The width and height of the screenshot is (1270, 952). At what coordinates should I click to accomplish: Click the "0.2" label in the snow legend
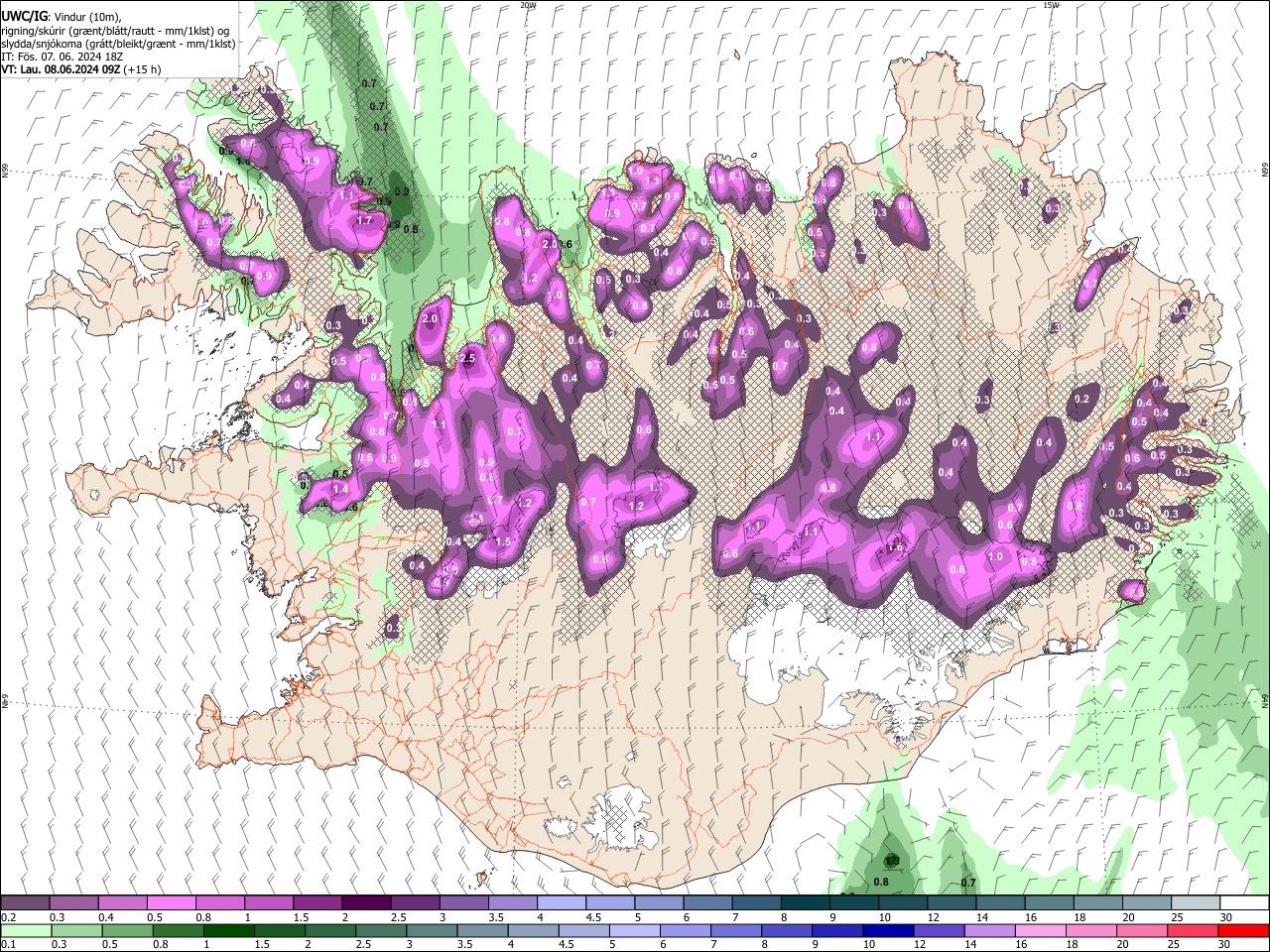tap(9, 917)
